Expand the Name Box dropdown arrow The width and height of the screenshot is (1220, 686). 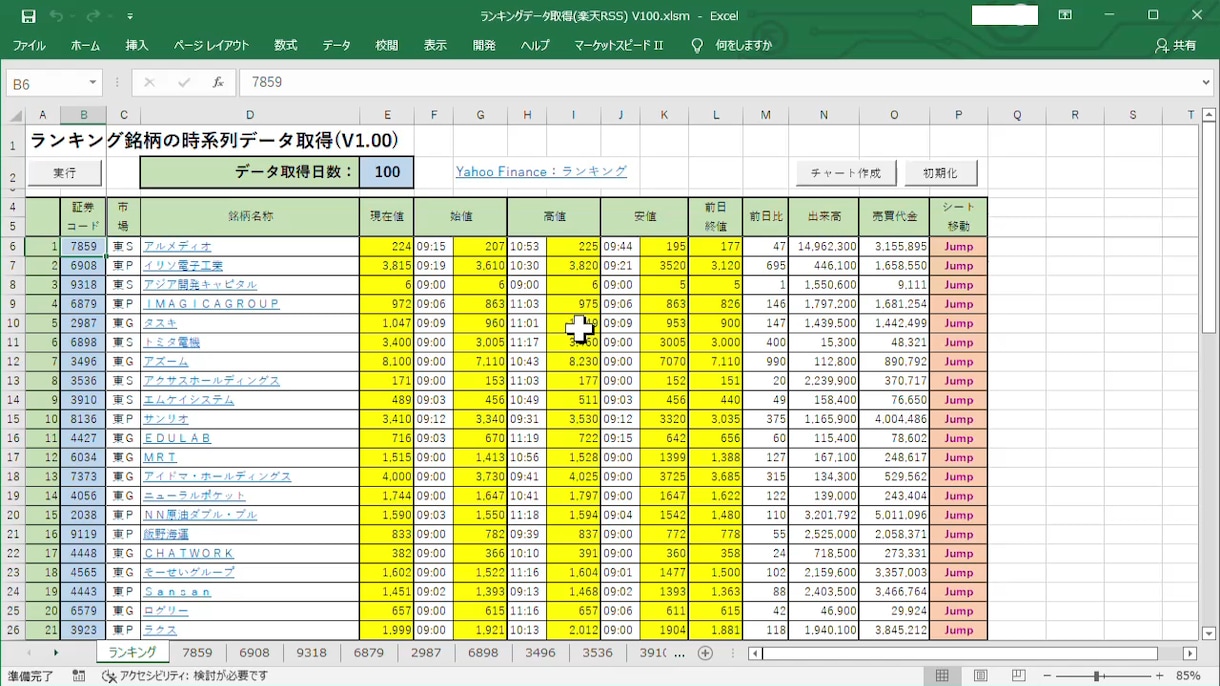coord(93,83)
